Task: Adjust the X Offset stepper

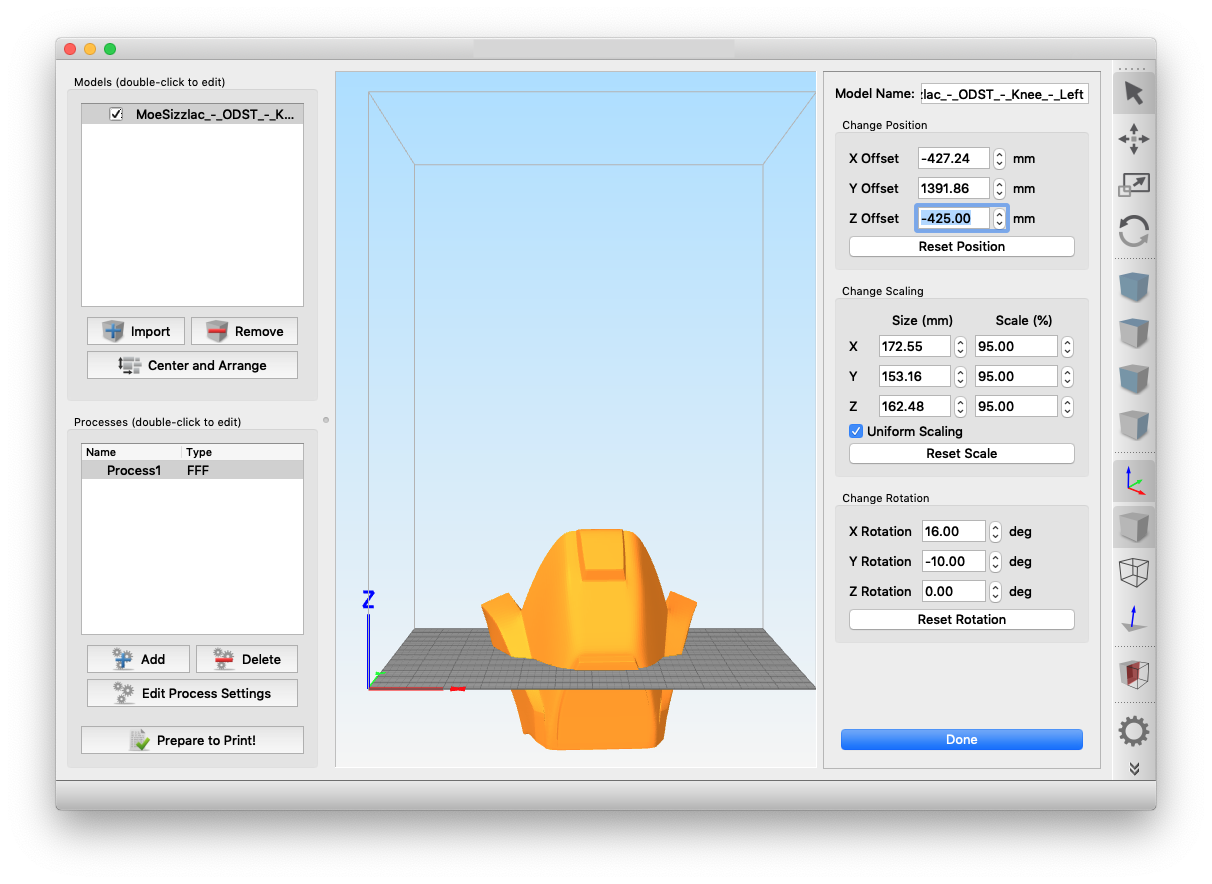Action: tap(999, 158)
